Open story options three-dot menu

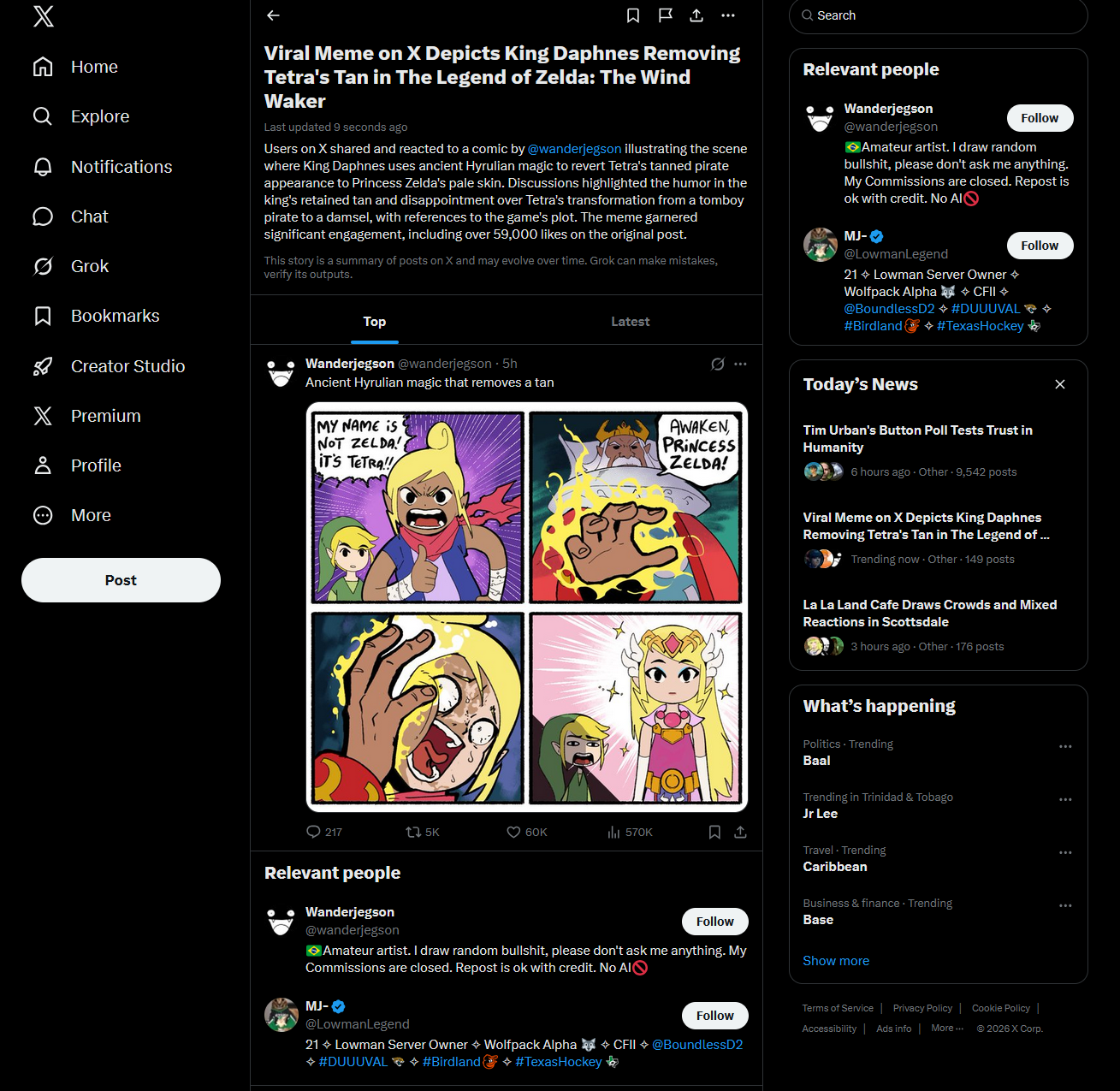pos(728,15)
